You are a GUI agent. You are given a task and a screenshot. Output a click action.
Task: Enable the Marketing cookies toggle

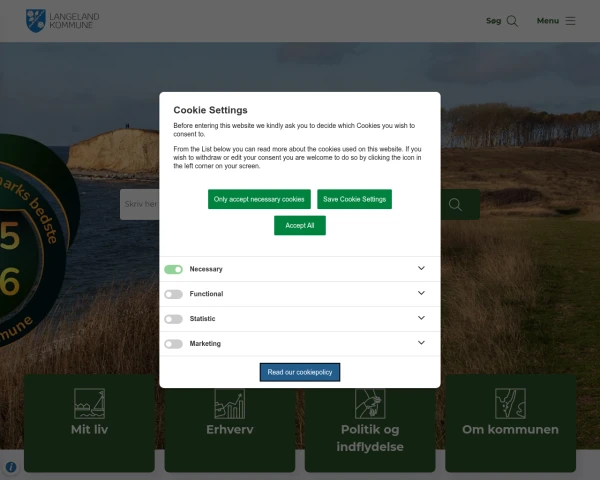point(174,344)
